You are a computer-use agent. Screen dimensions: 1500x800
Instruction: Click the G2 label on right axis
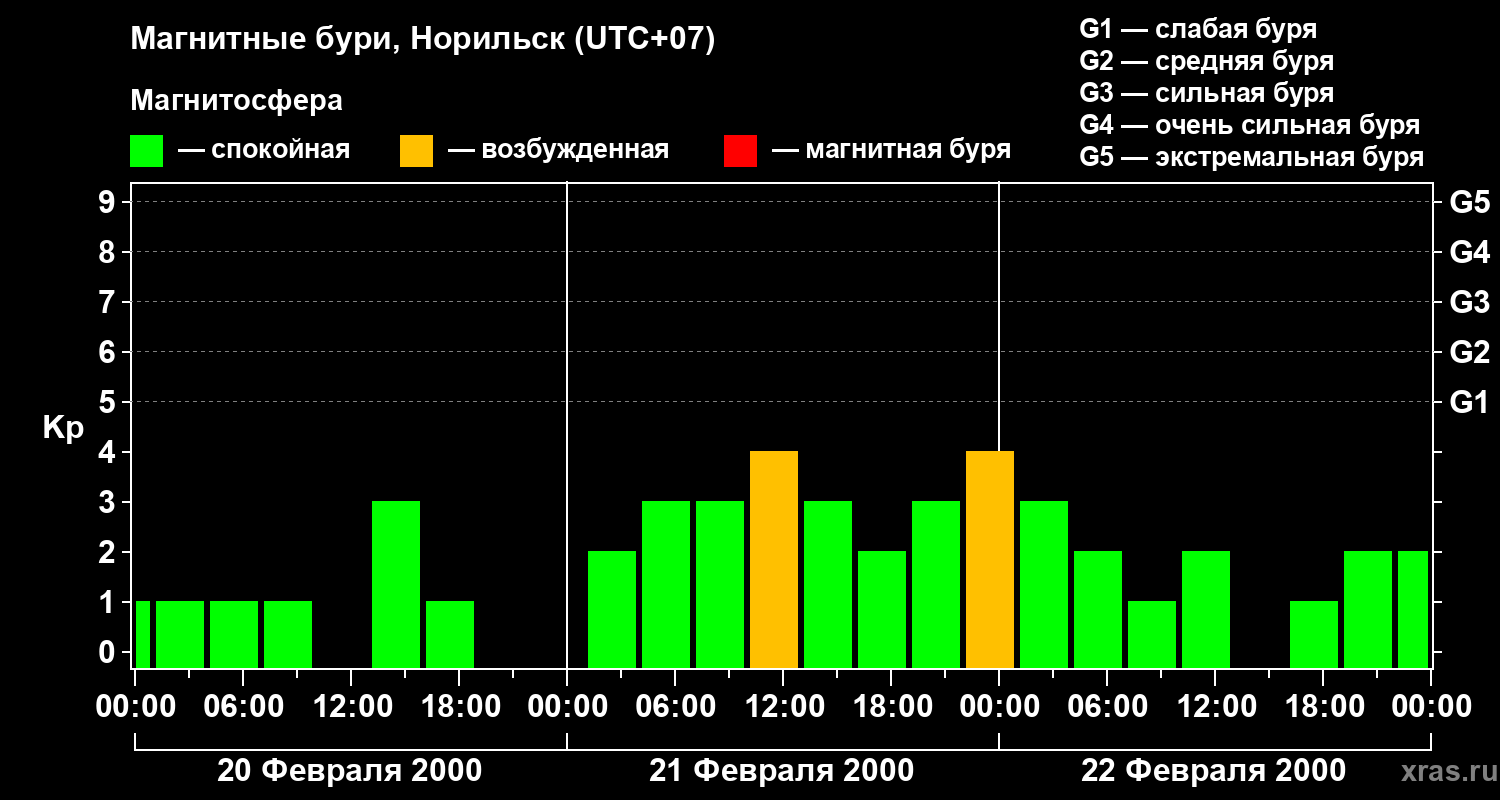[1469, 352]
